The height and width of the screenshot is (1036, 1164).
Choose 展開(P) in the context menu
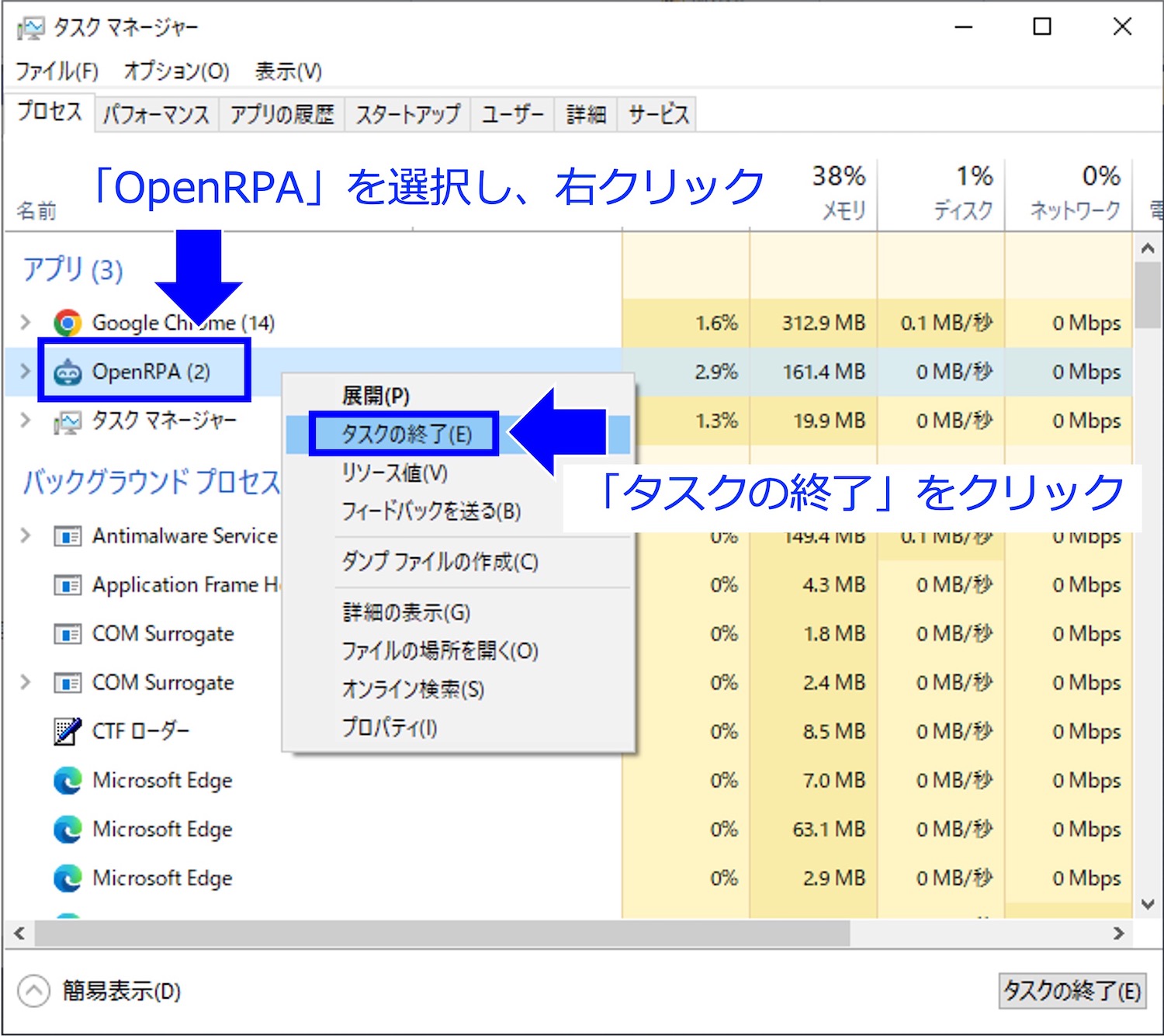point(458,396)
